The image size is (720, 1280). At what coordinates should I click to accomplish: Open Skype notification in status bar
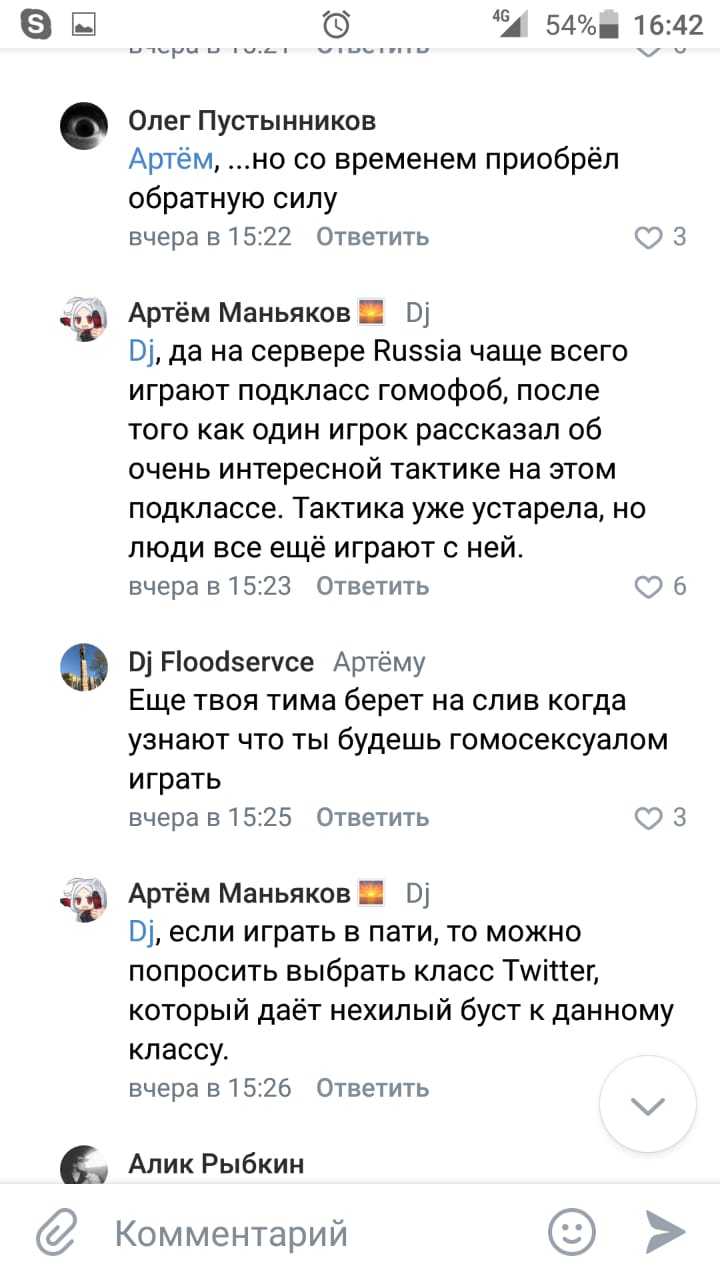click(37, 23)
